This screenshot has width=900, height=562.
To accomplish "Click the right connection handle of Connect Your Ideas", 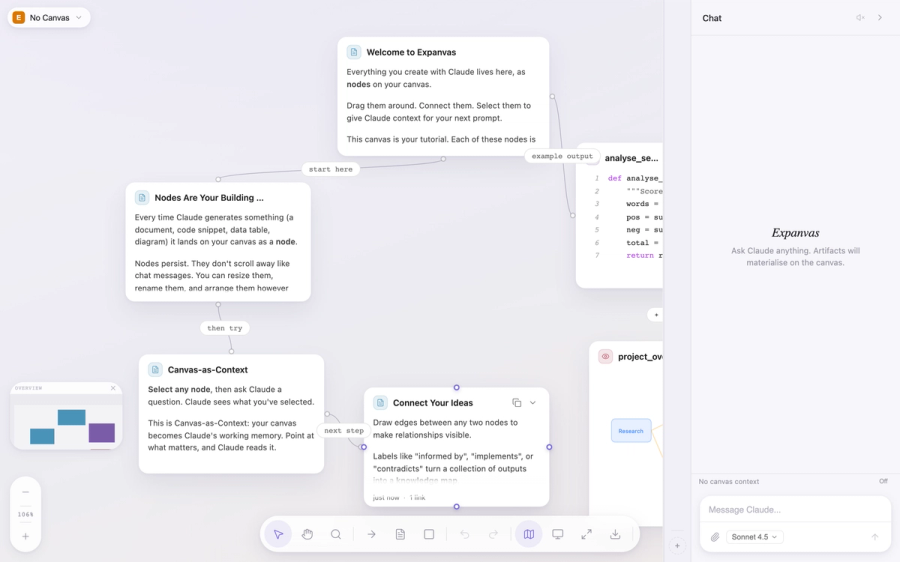I will click(x=549, y=447).
